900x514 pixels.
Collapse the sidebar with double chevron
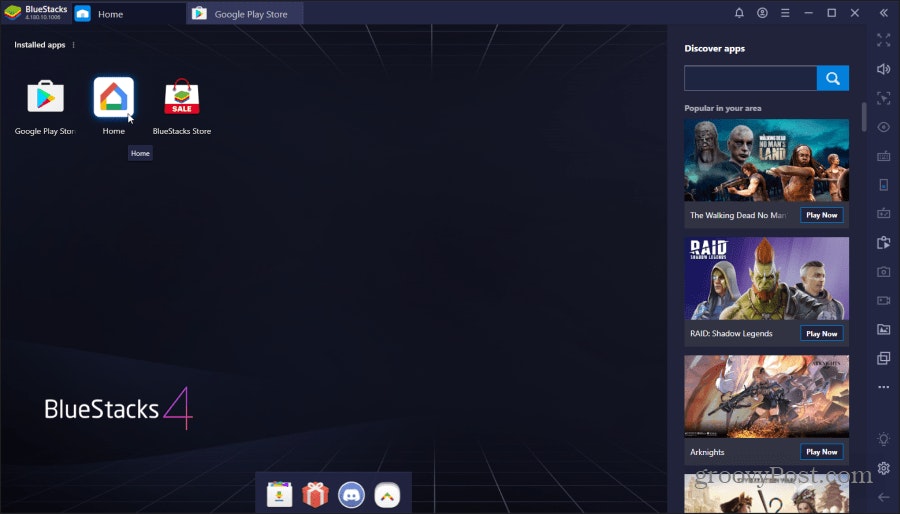[x=884, y=13]
